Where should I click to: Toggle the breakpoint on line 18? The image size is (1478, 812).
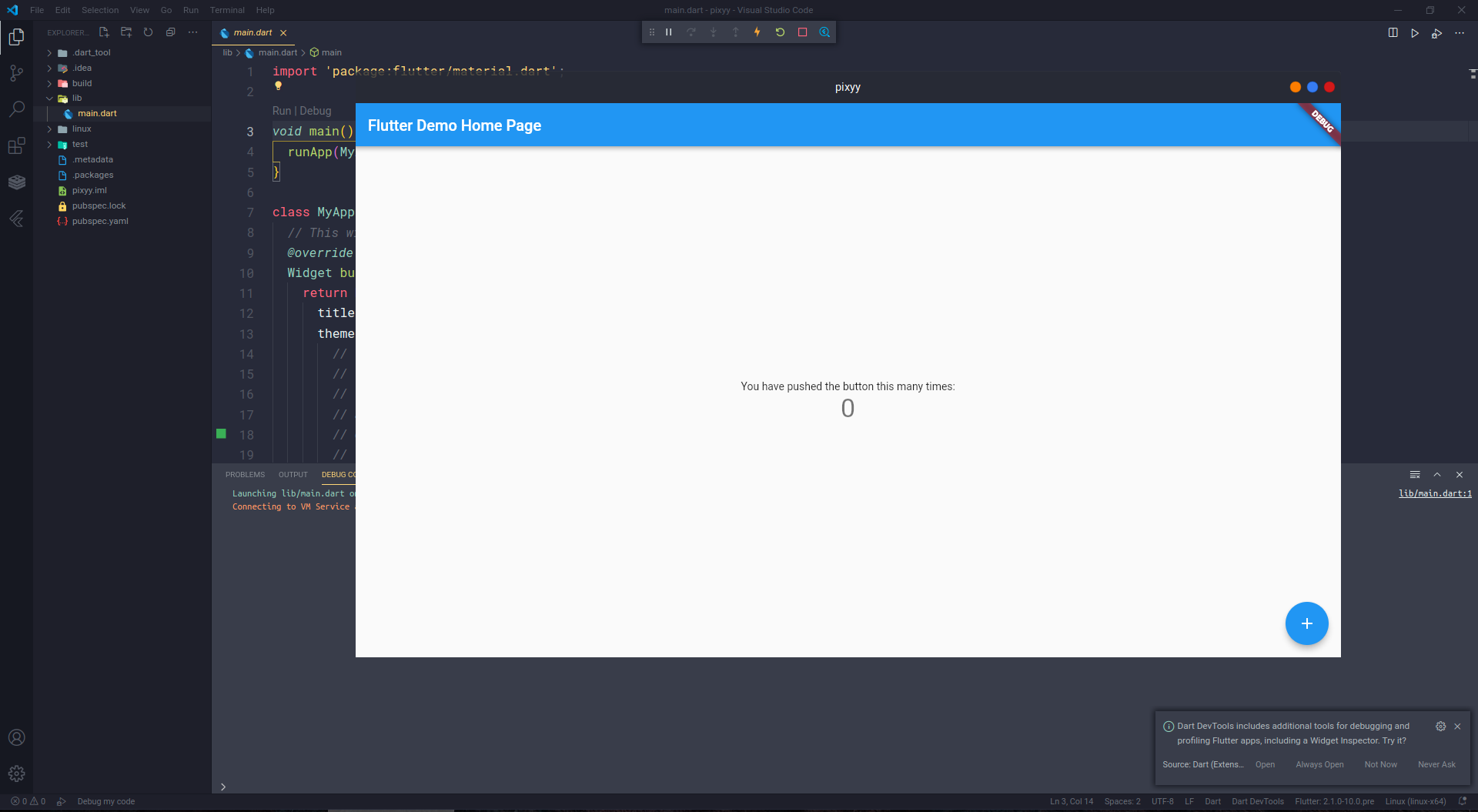[x=221, y=434]
